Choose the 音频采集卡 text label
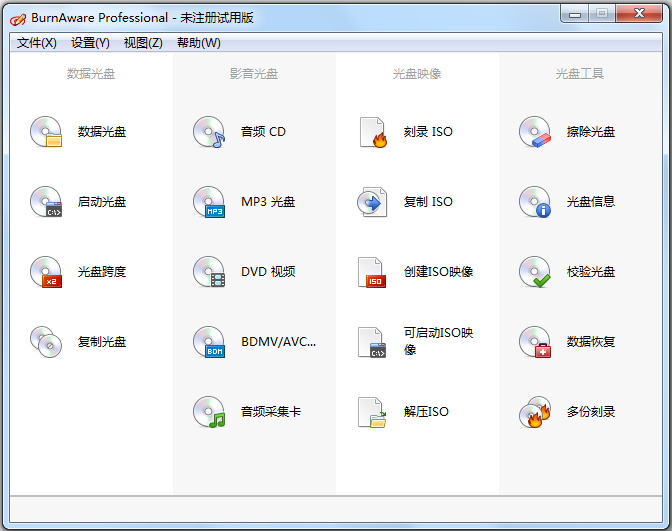This screenshot has width=672, height=531. click(271, 411)
